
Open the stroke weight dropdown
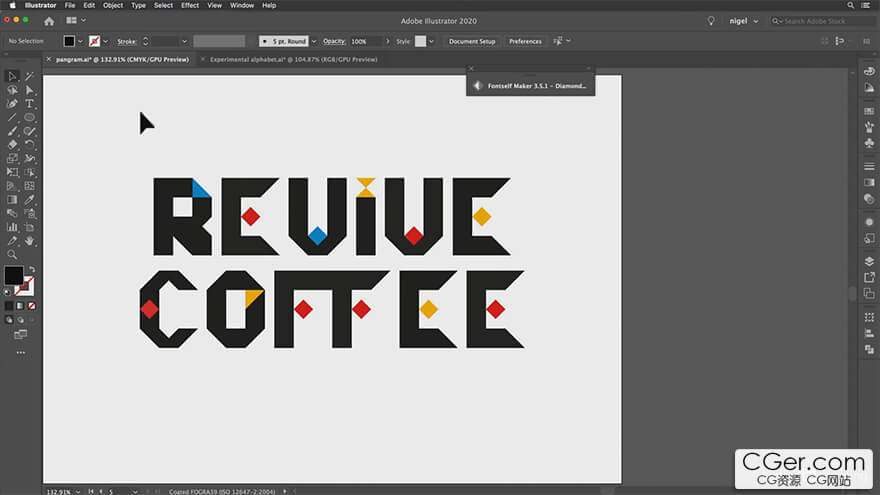point(184,42)
